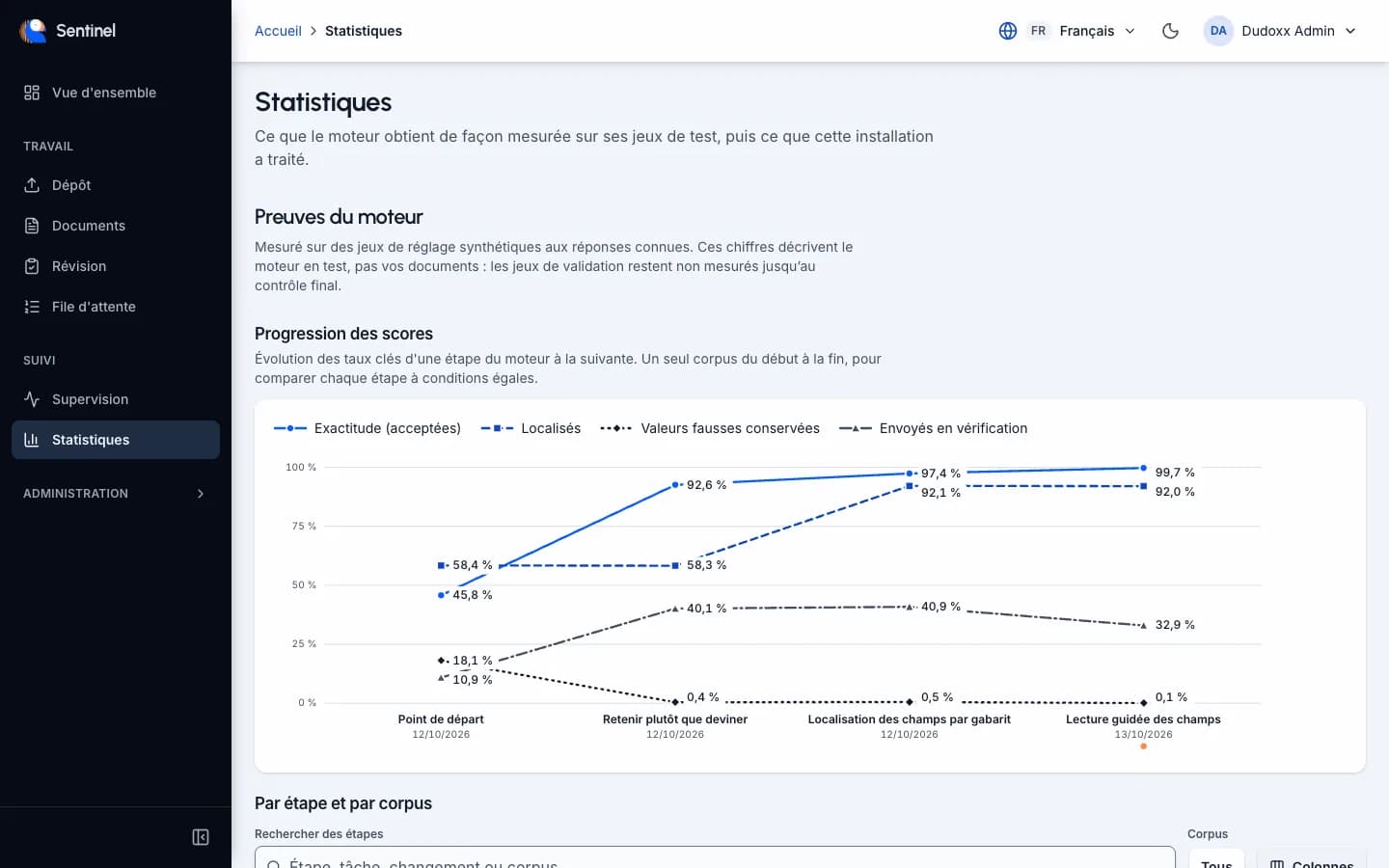The image size is (1389, 868).
Task: Click the 45,8 % starting value
Action: (473, 595)
